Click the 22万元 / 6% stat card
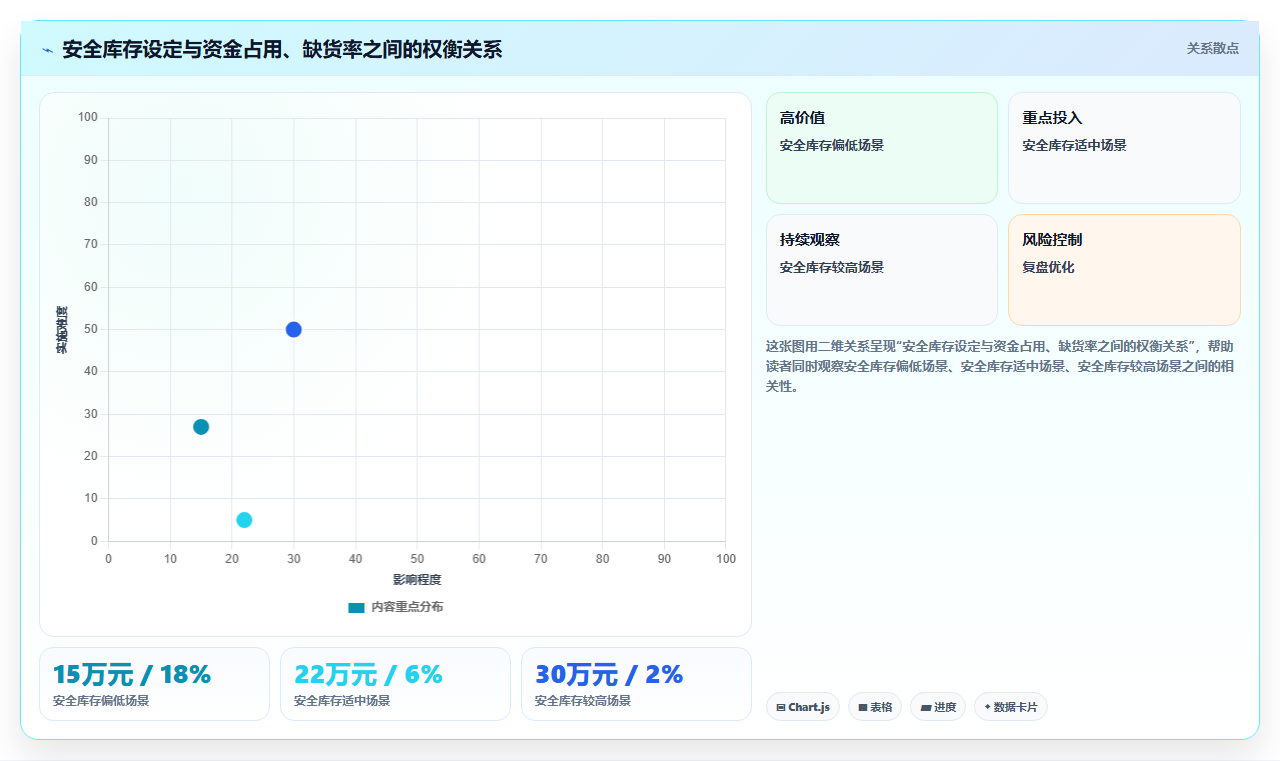 [395, 684]
